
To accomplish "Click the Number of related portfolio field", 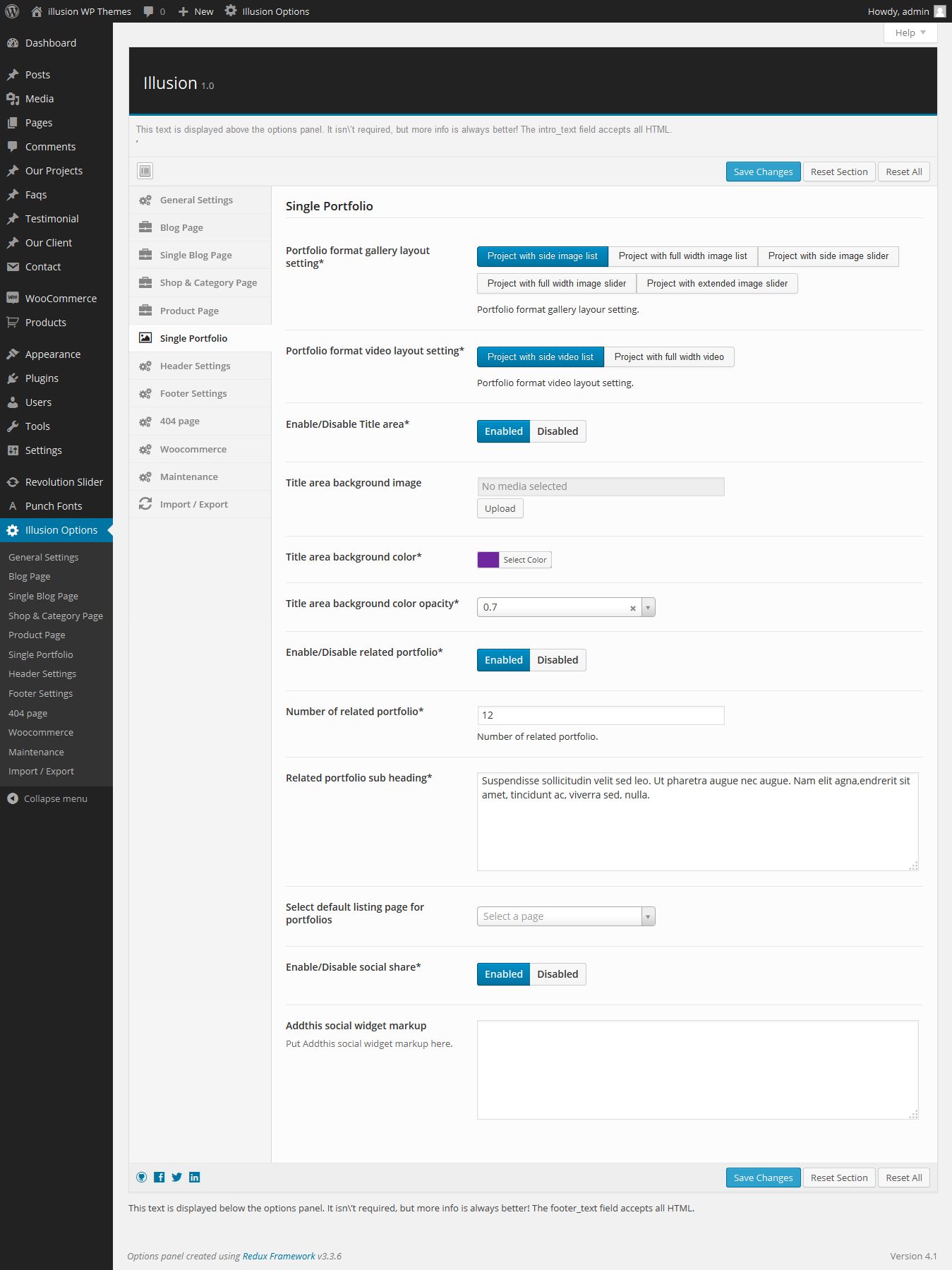I will point(601,715).
